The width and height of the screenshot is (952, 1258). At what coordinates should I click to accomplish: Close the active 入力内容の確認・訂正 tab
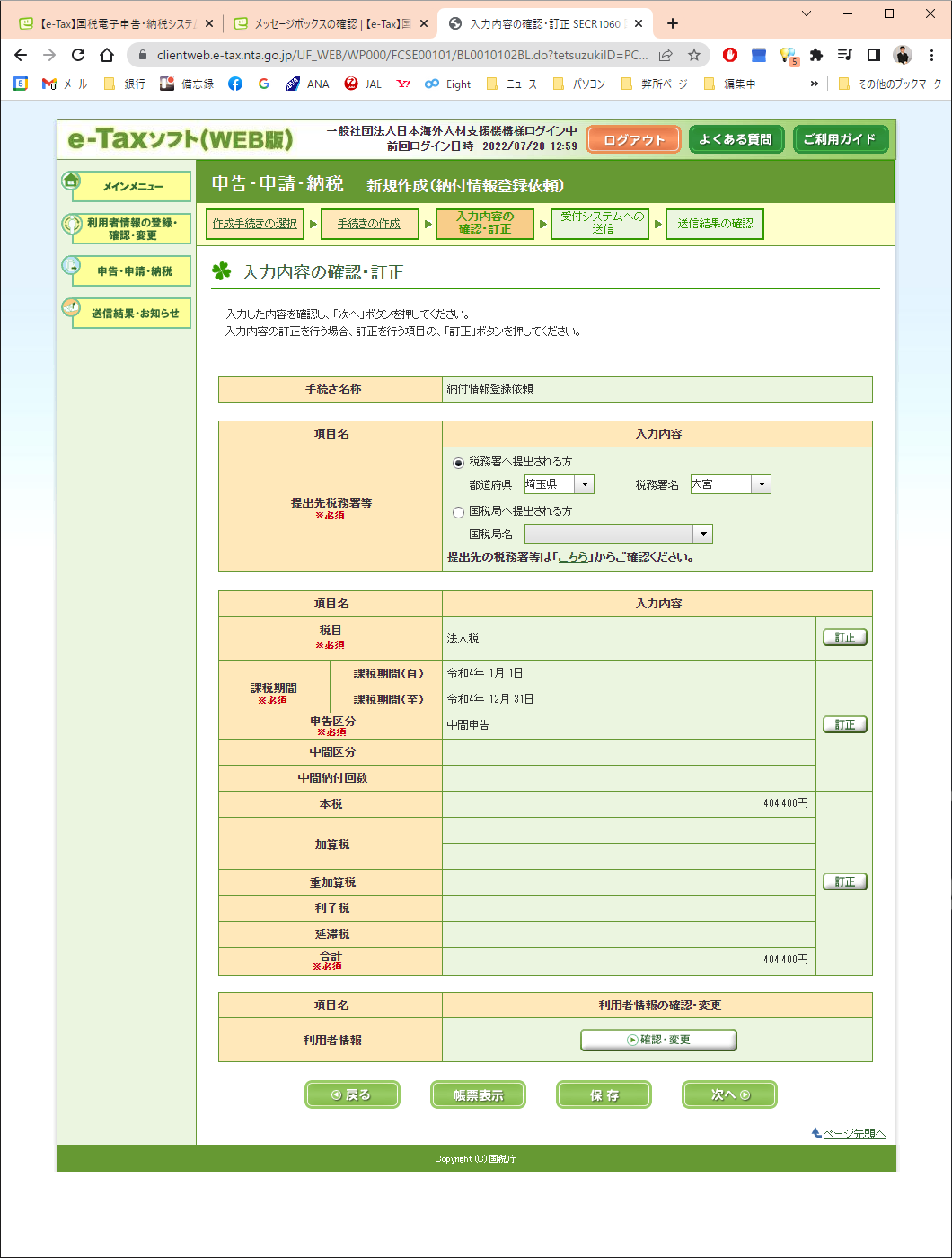pyautogui.click(x=639, y=24)
